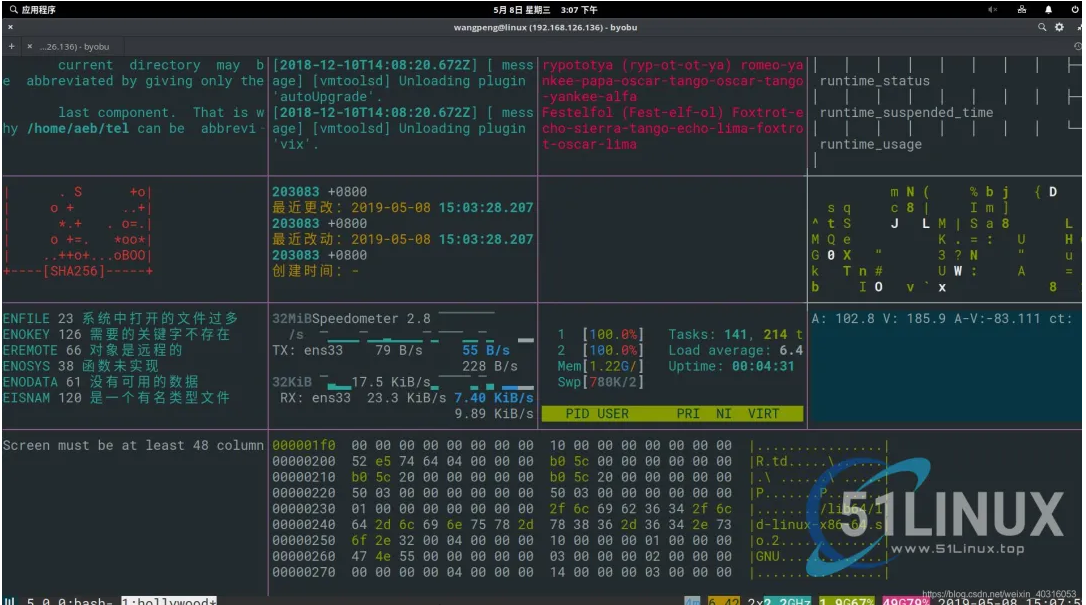Select the byobu session tab in the tab bar

click(x=75, y=45)
